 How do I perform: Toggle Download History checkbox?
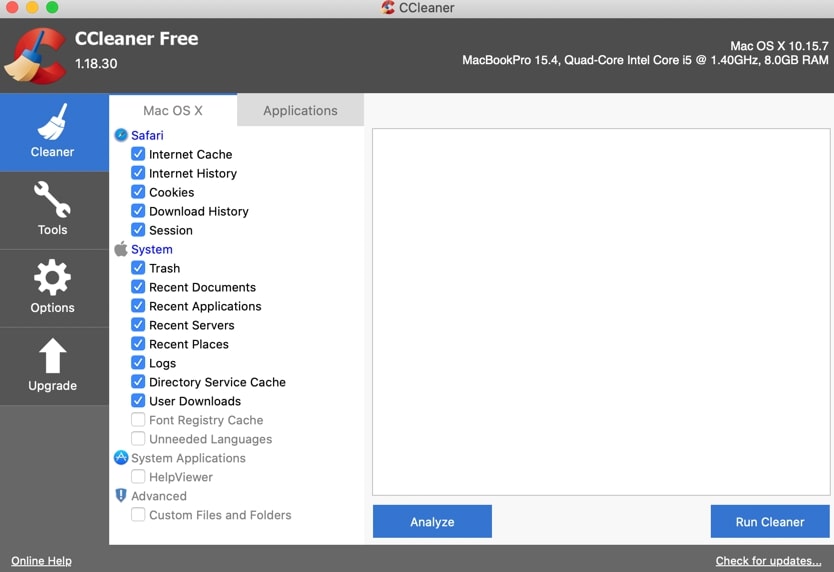(x=138, y=211)
